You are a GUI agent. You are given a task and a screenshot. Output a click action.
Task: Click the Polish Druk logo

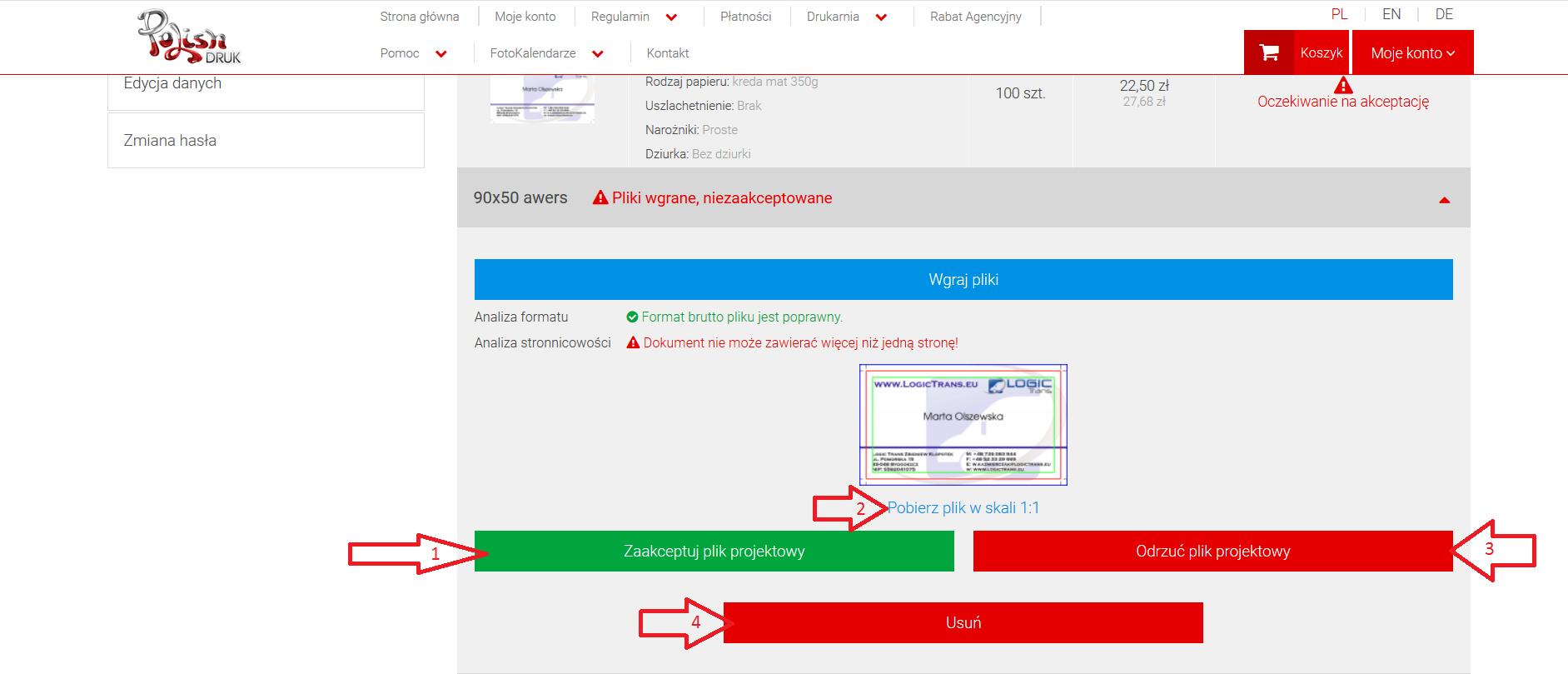point(189,37)
